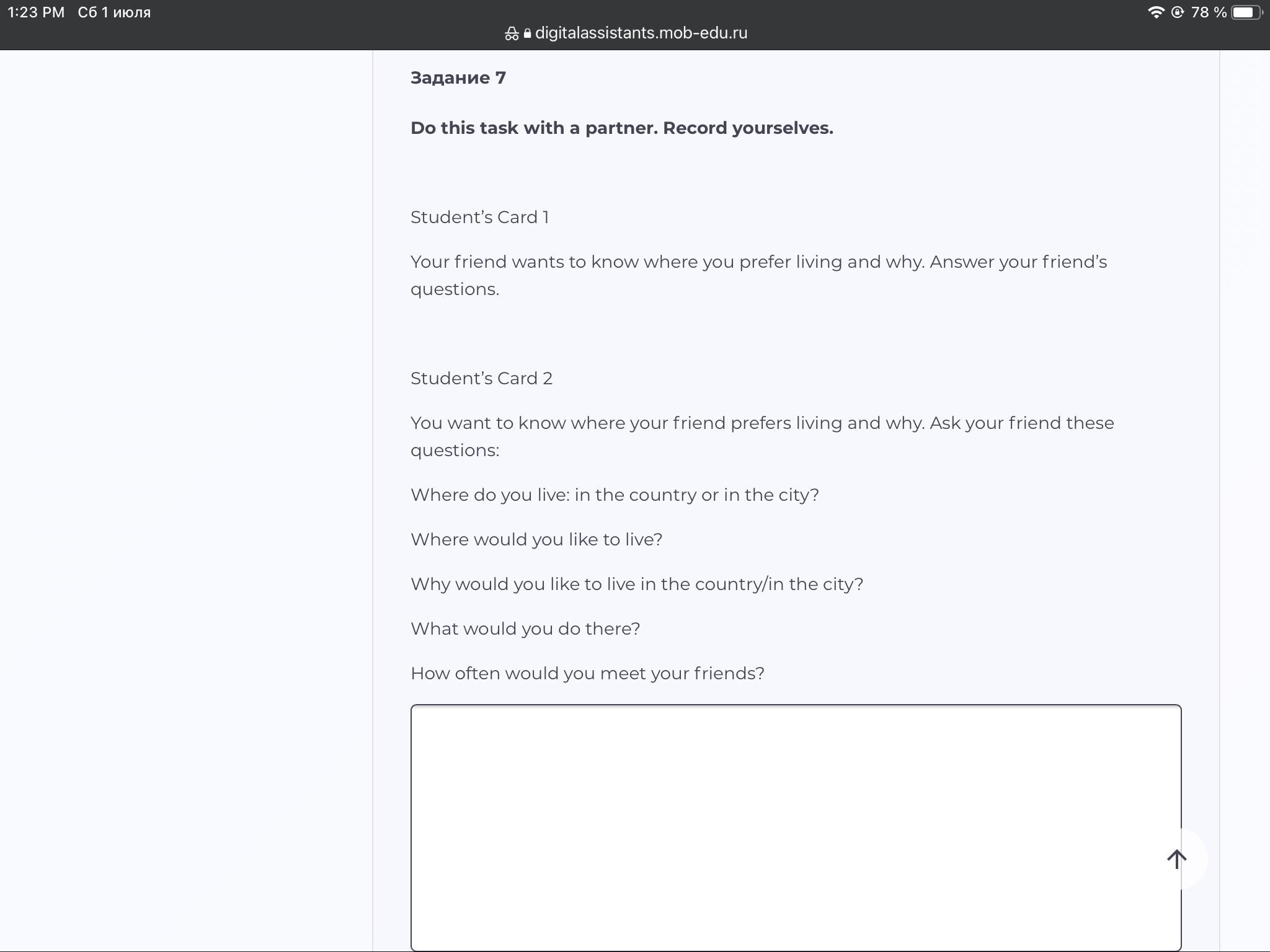Tap the private browsing icon in address bar
Viewport: 1270px width, 952px height.
point(511,33)
